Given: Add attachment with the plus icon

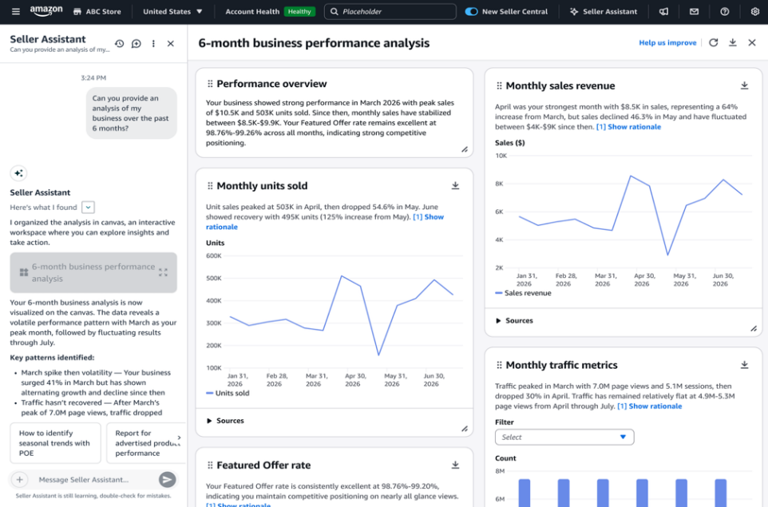Looking at the screenshot, I should pyautogui.click(x=20, y=480).
